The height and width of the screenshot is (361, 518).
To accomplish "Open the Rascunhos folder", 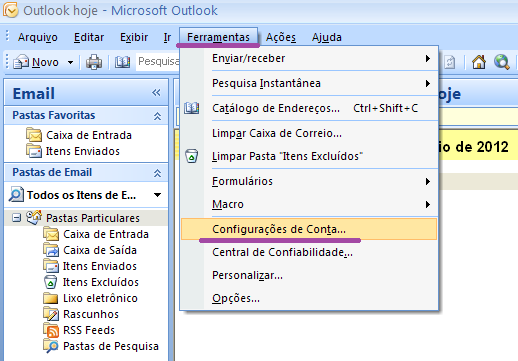I will point(91,314).
